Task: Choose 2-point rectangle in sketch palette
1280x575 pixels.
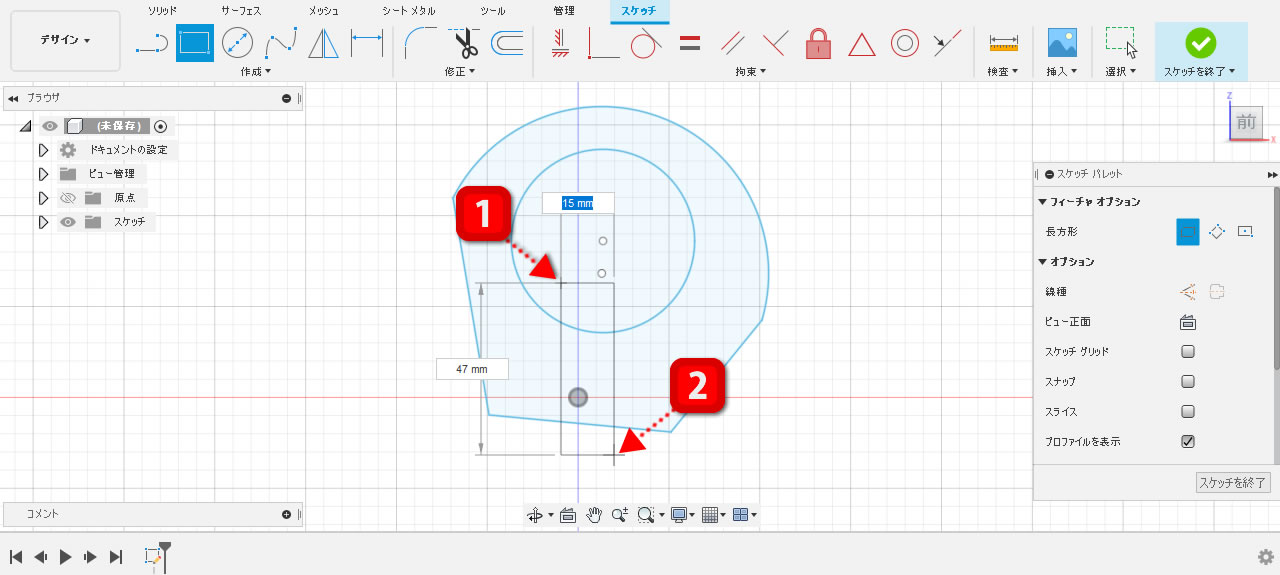Action: [1187, 231]
